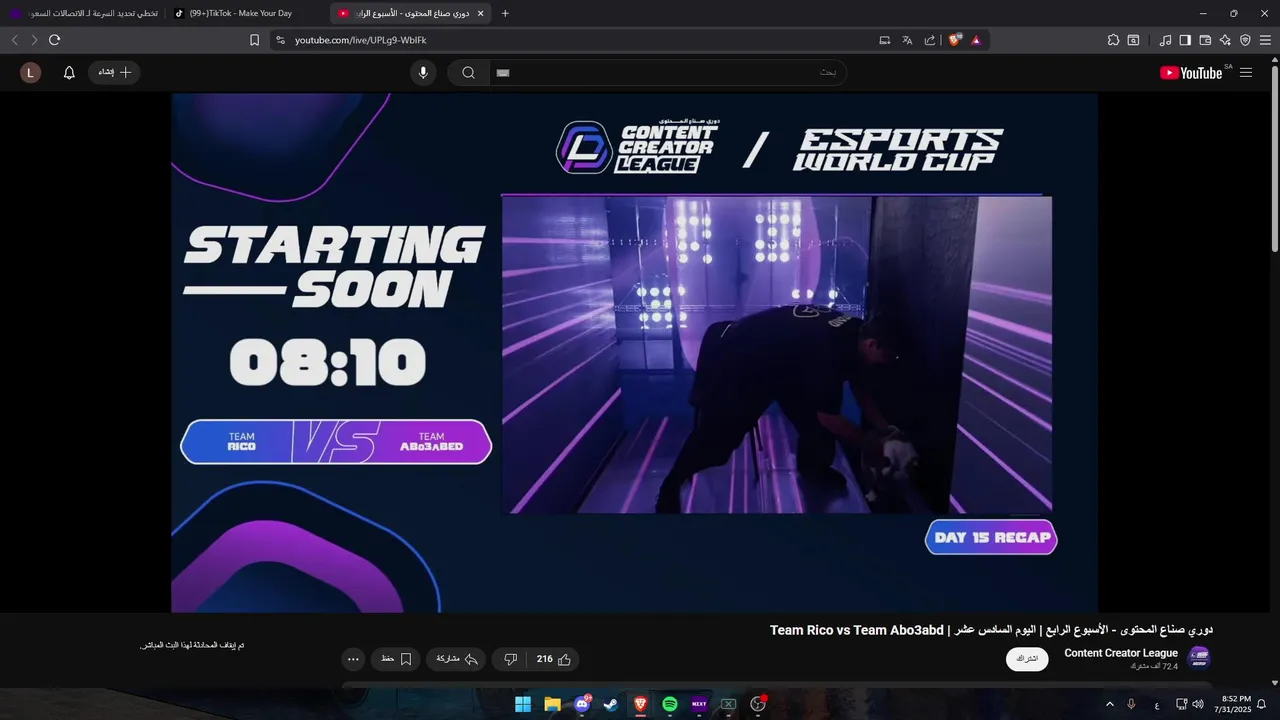This screenshot has width=1280, height=720.
Task: Open the browser main menu
Action: 1266,40
